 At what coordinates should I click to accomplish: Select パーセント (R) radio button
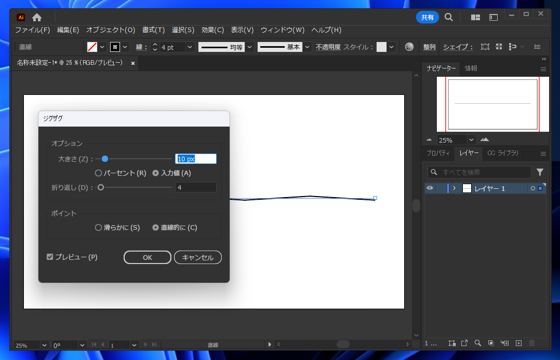[x=98, y=173]
